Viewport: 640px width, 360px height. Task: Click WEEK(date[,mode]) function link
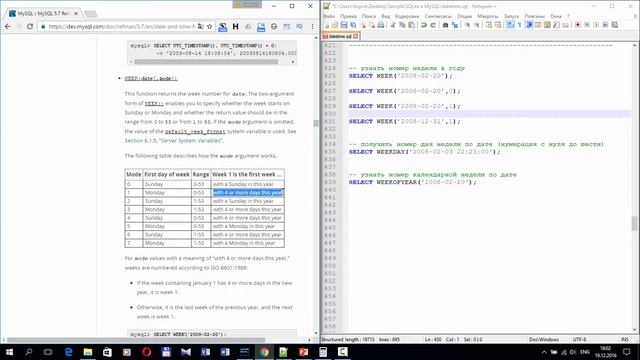coord(151,78)
